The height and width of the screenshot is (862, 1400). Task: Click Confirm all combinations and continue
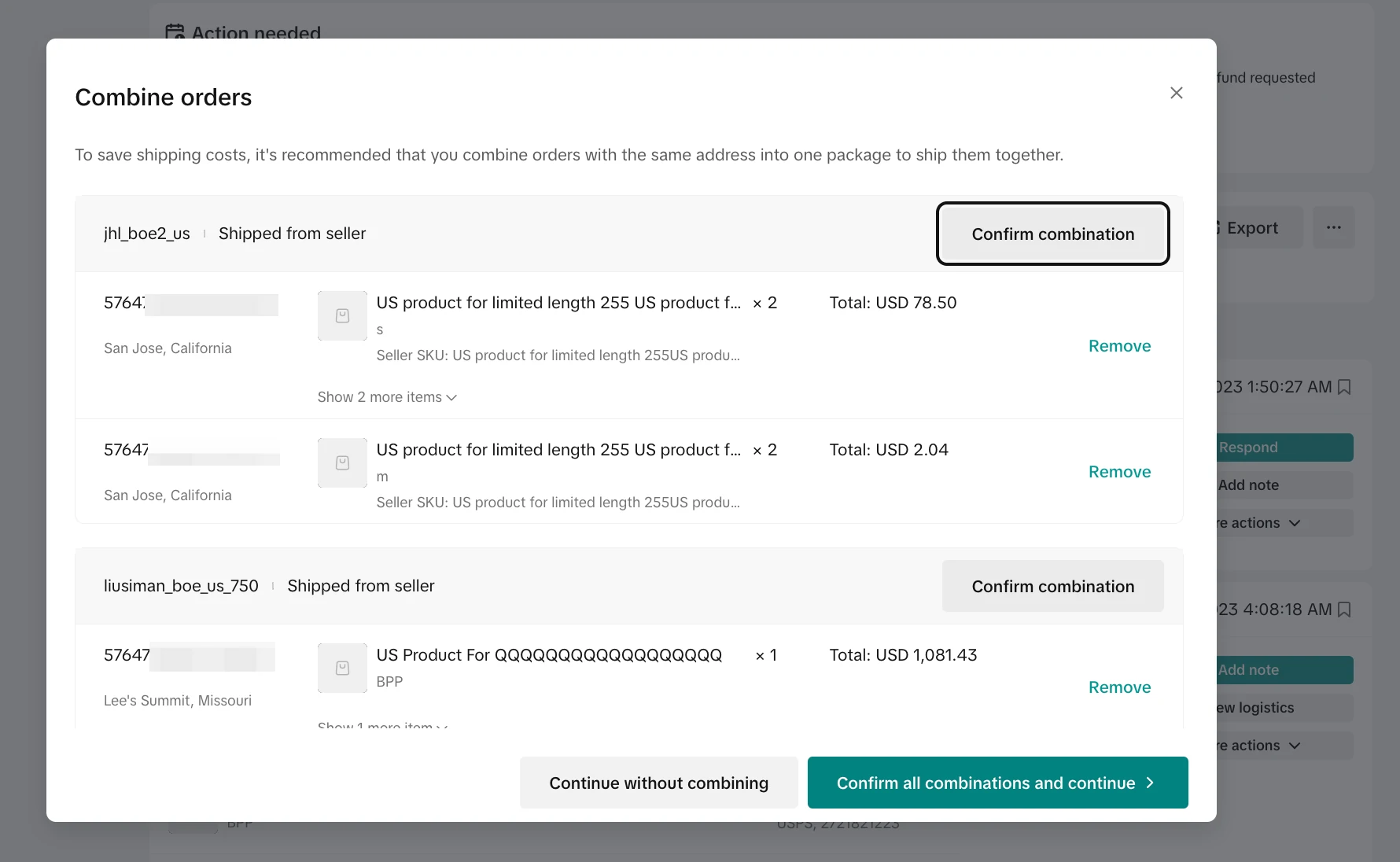tap(997, 783)
